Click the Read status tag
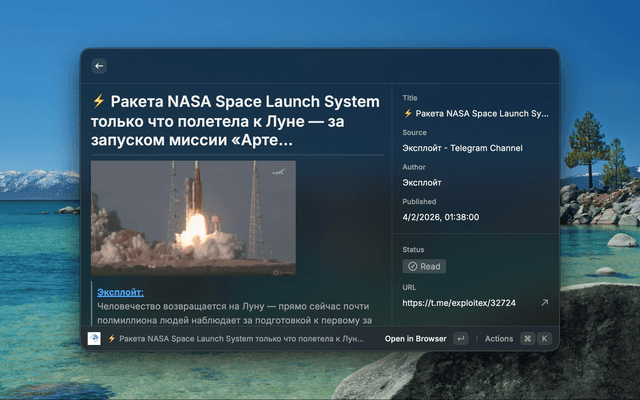Image resolution: width=640 pixels, height=400 pixels. point(424,267)
